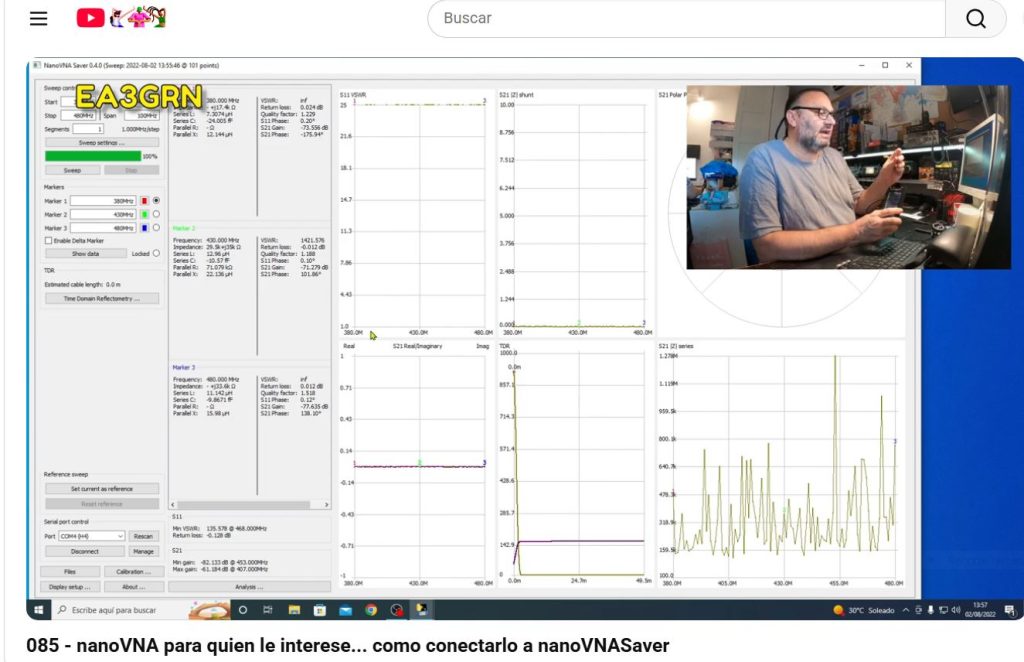Screen dimensions: 1024x662
Task: Open Cortana circle icon in taskbar
Action: (x=243, y=610)
